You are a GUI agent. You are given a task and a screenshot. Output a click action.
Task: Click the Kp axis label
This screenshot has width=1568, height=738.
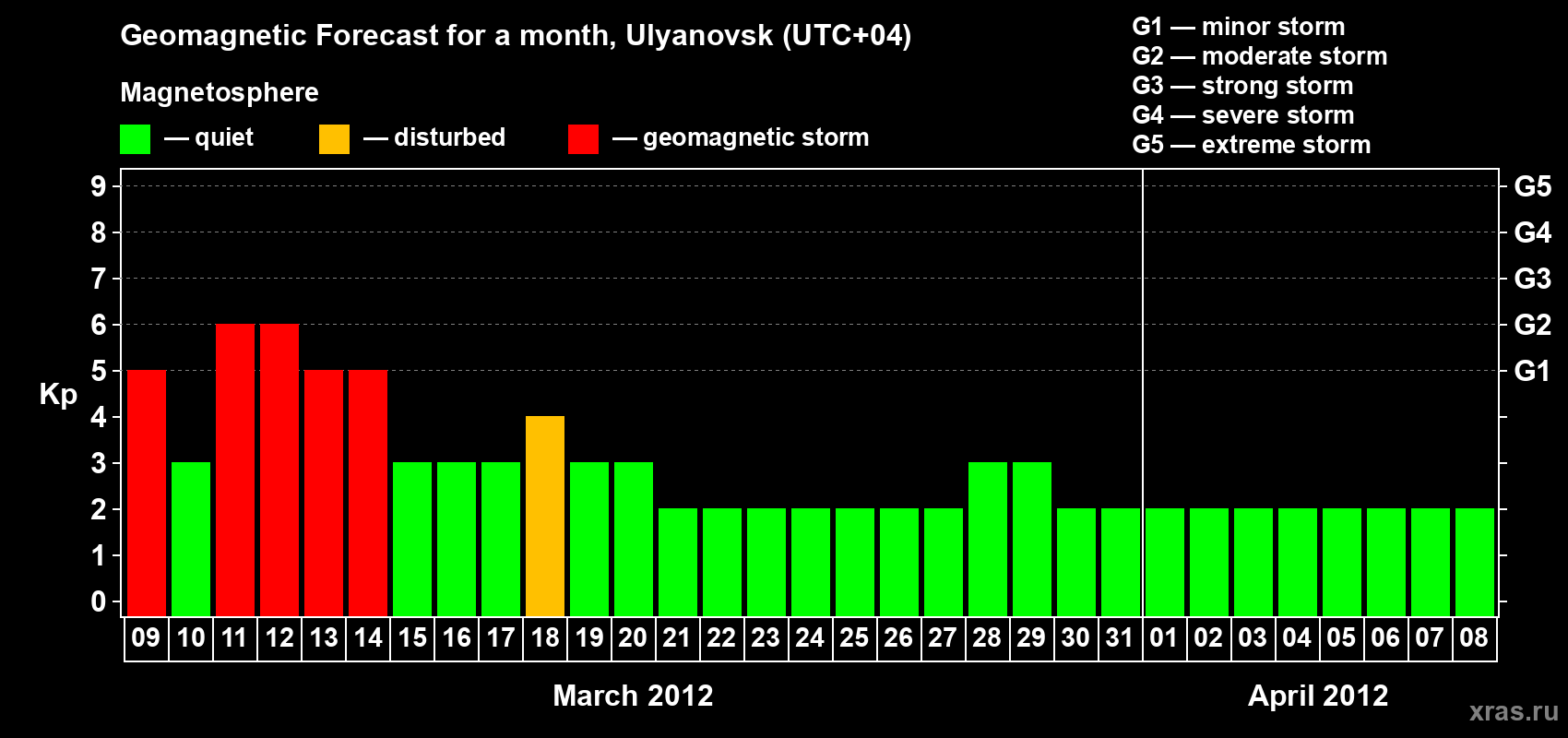[x=58, y=395]
